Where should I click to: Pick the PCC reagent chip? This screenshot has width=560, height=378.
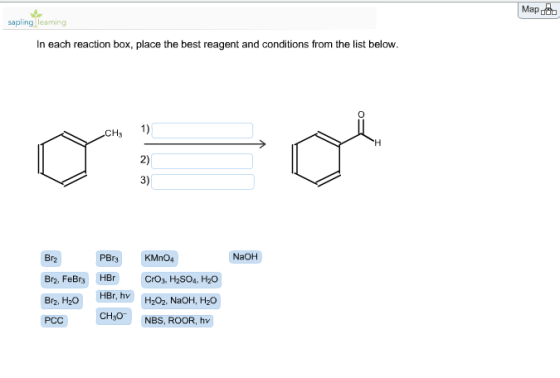pos(54,321)
